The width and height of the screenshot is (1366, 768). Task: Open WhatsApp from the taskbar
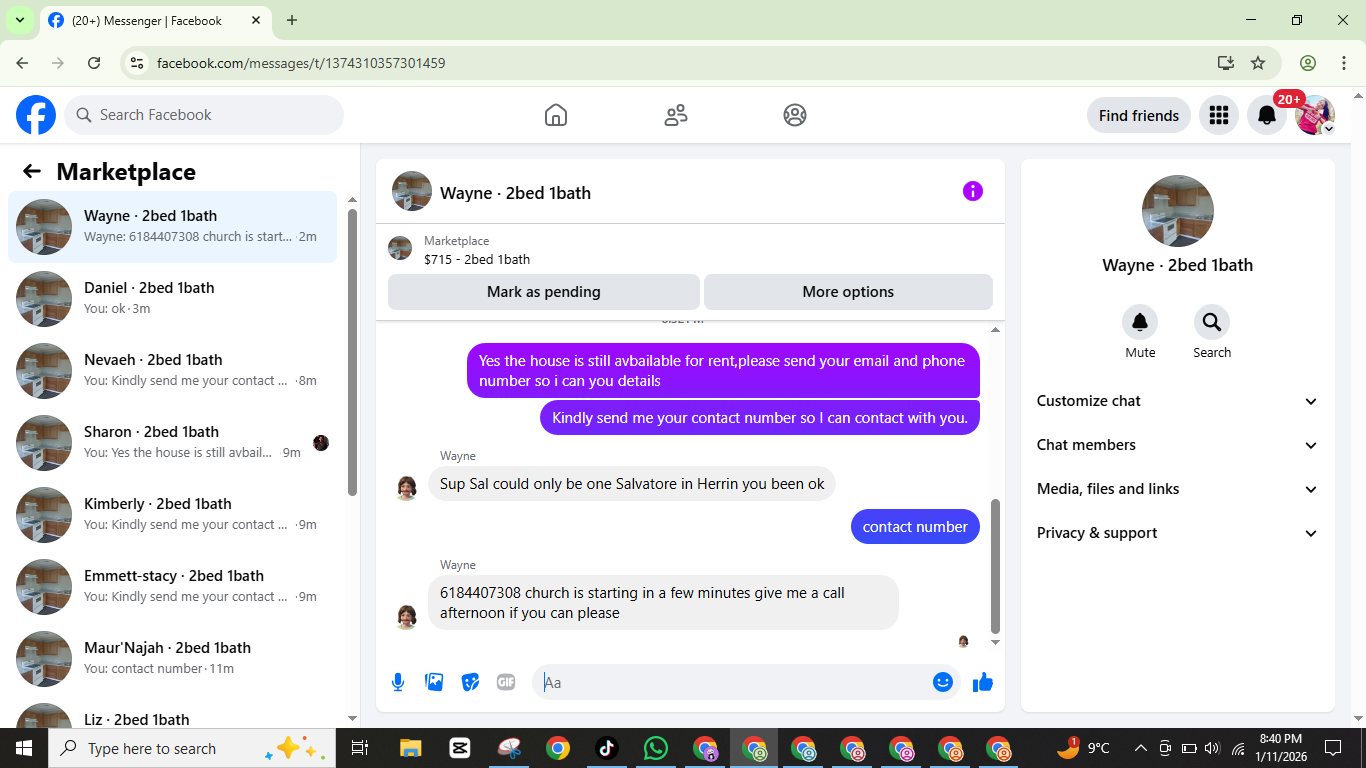(x=656, y=748)
